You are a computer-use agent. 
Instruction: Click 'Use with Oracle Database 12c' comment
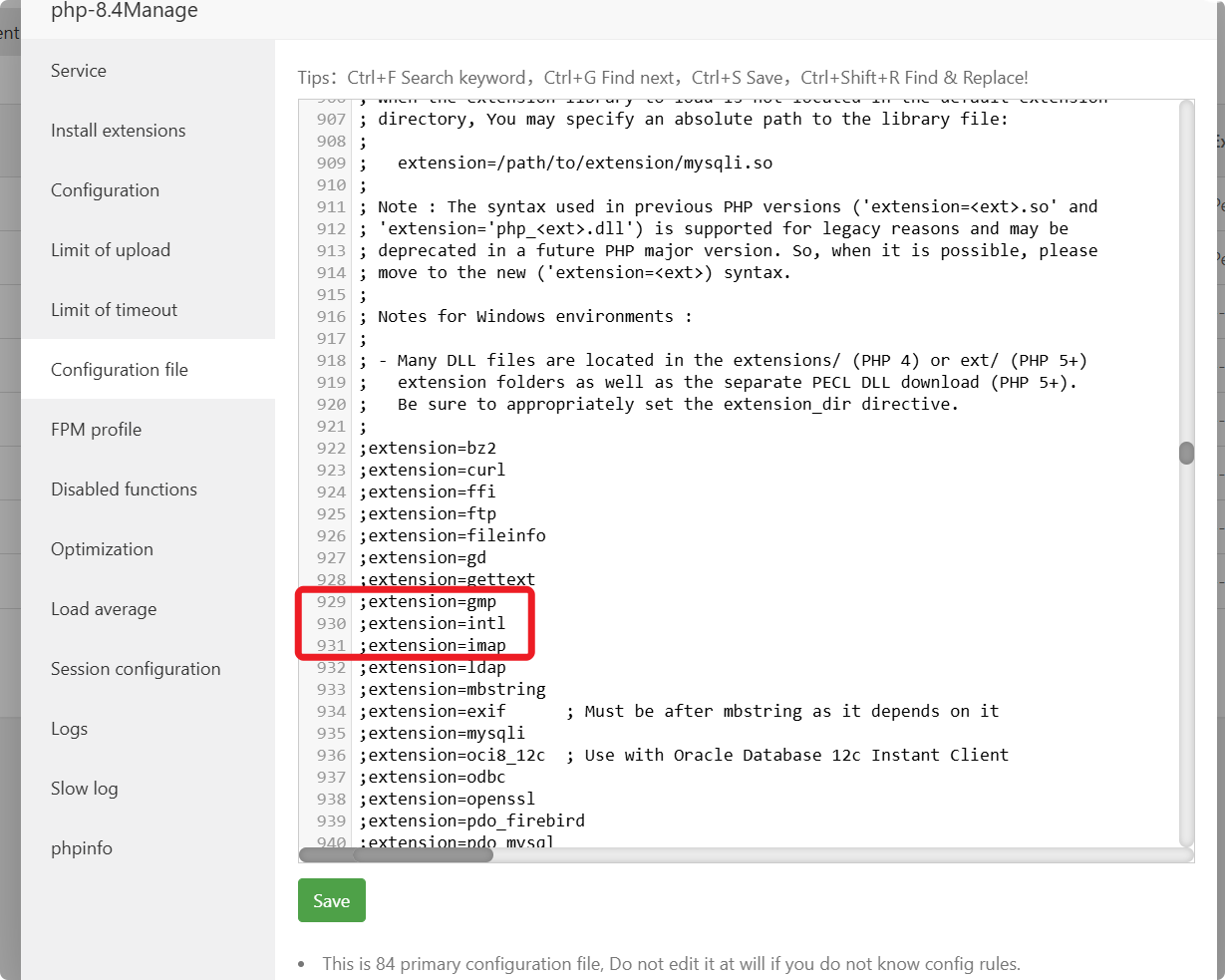click(787, 755)
